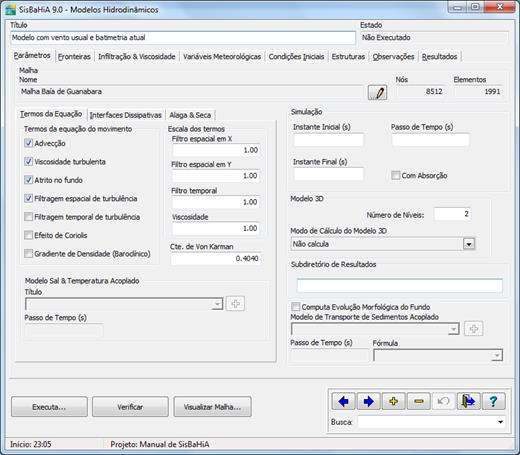Screen dimensions: 520x455
Task: Switch to the Fronteiras tab
Action: tap(74, 57)
